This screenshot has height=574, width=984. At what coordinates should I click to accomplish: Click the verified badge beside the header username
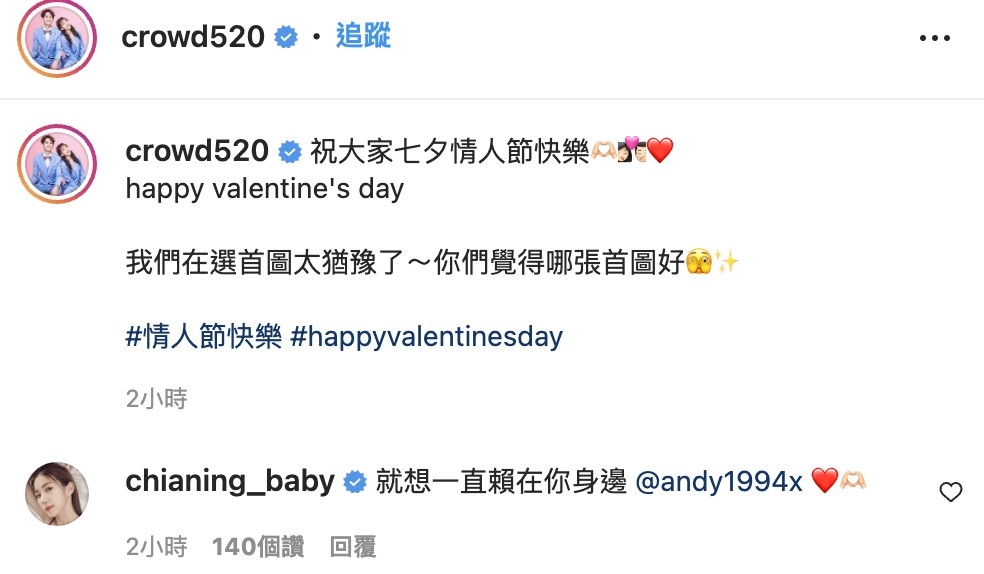pos(287,38)
